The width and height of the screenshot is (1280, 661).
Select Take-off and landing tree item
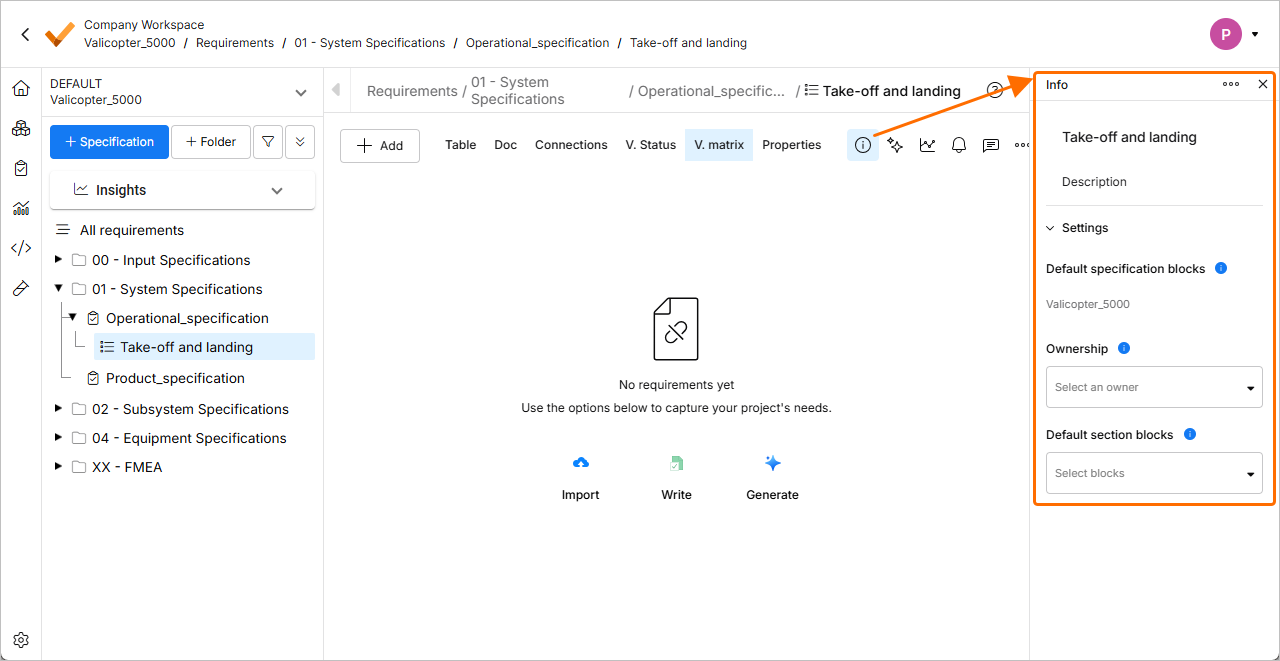tap(205, 347)
